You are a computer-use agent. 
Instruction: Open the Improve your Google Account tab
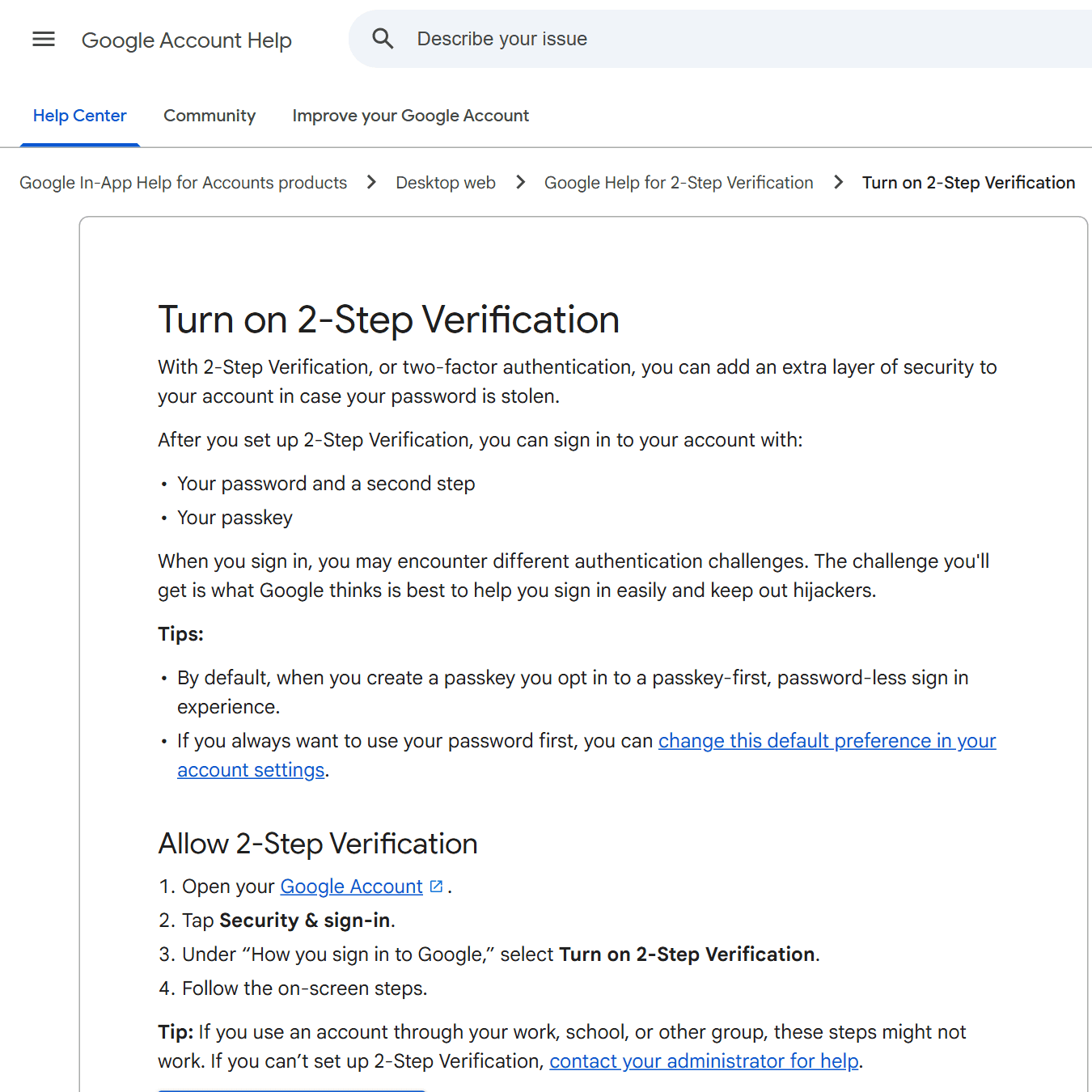[x=411, y=116]
